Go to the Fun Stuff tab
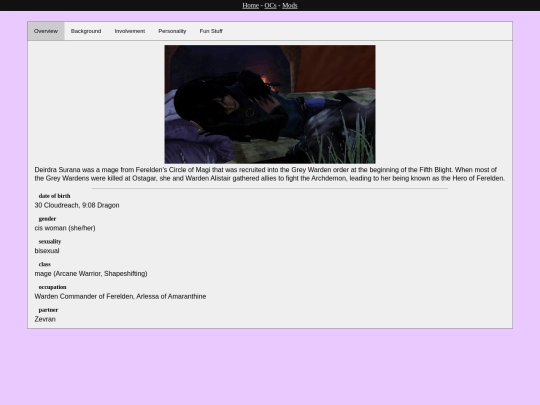This screenshot has width=540, height=405. [211, 31]
